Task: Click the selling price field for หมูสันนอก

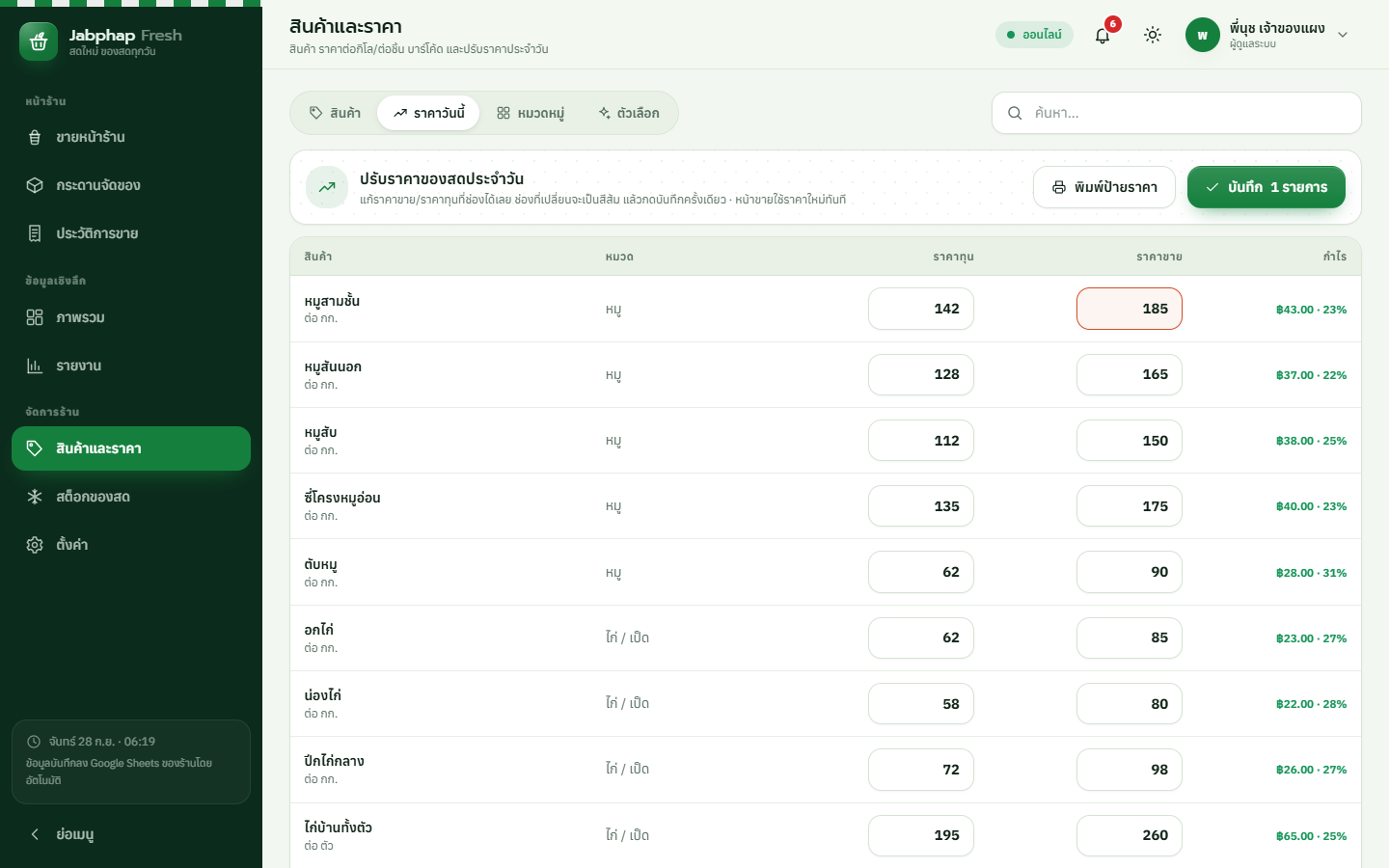Action: [1130, 374]
